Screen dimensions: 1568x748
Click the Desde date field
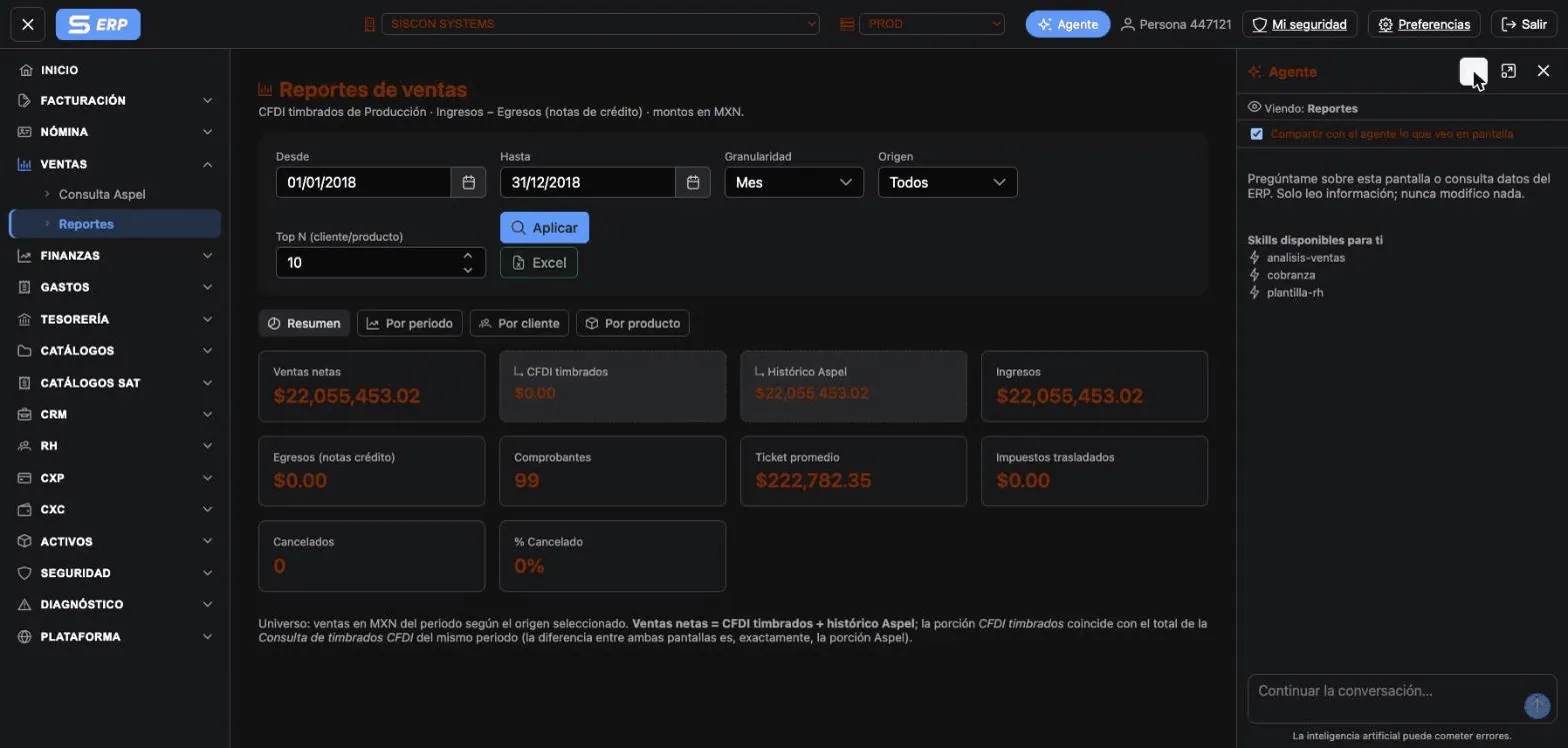pos(363,182)
